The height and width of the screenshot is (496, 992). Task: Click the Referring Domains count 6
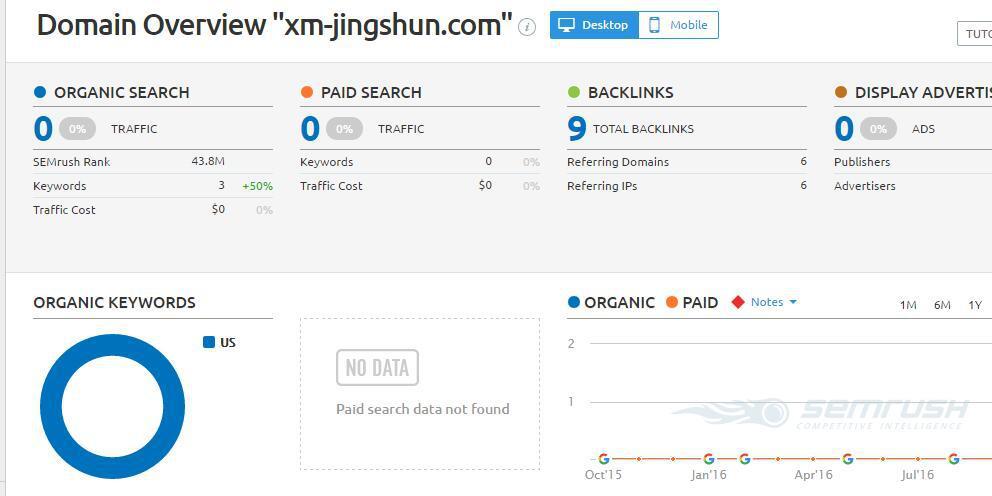[x=803, y=161]
